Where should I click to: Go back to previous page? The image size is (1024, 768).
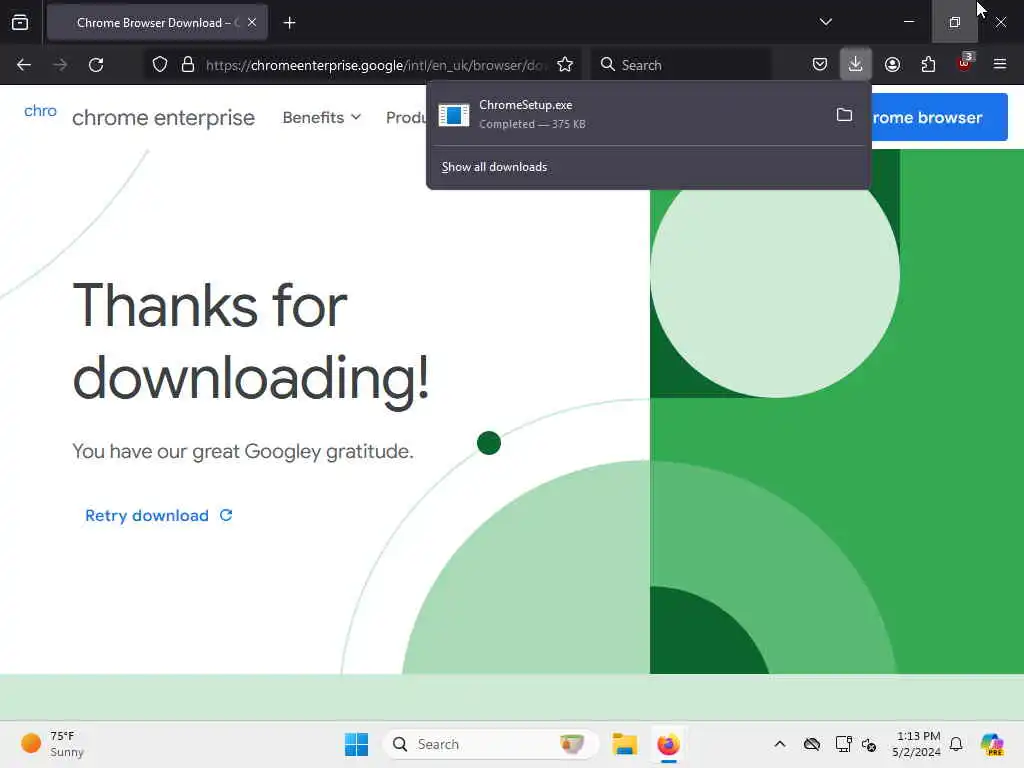(x=24, y=65)
